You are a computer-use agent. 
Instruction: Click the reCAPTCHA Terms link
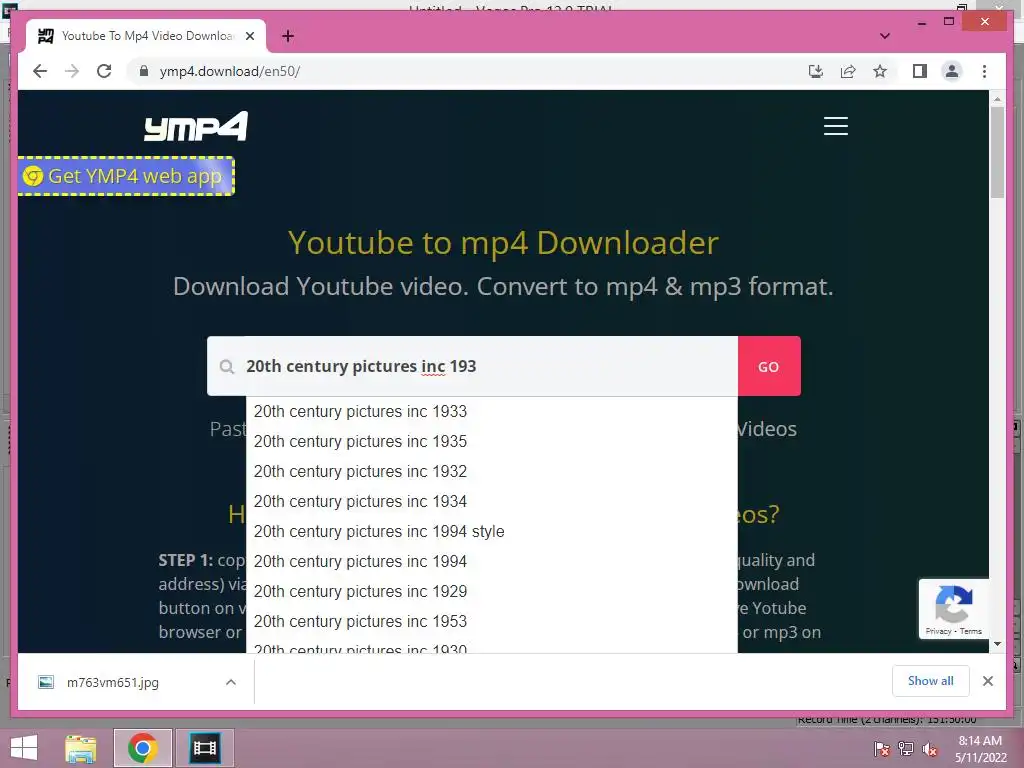[971, 632]
